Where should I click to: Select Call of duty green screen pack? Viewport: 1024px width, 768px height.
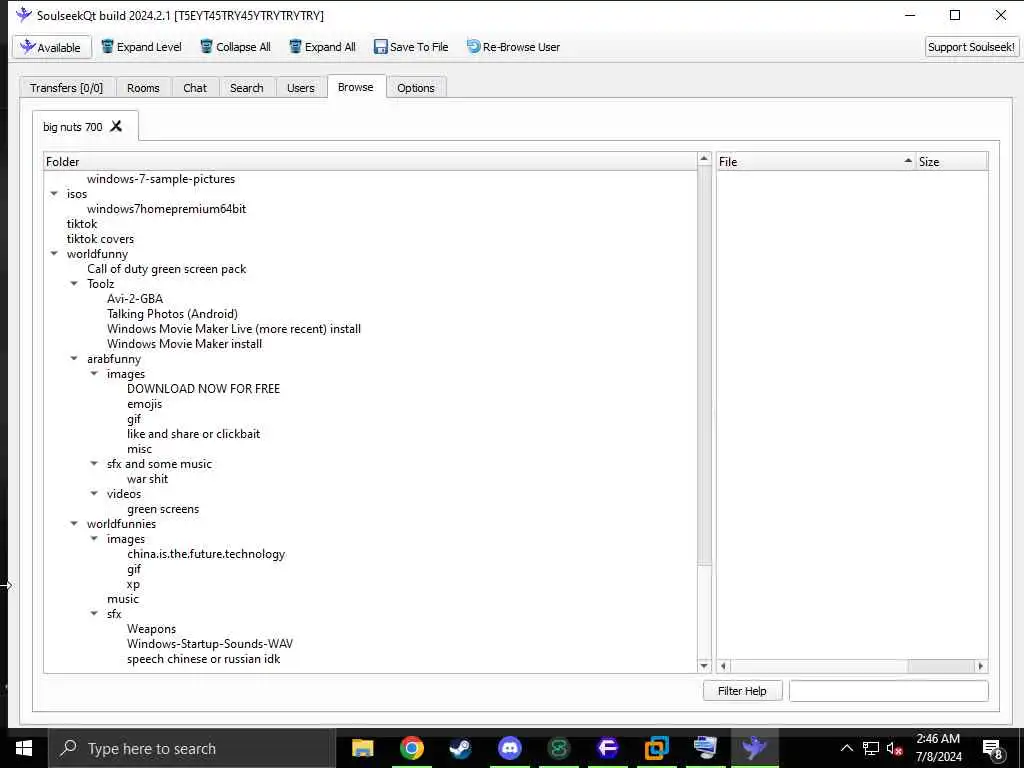point(167,269)
